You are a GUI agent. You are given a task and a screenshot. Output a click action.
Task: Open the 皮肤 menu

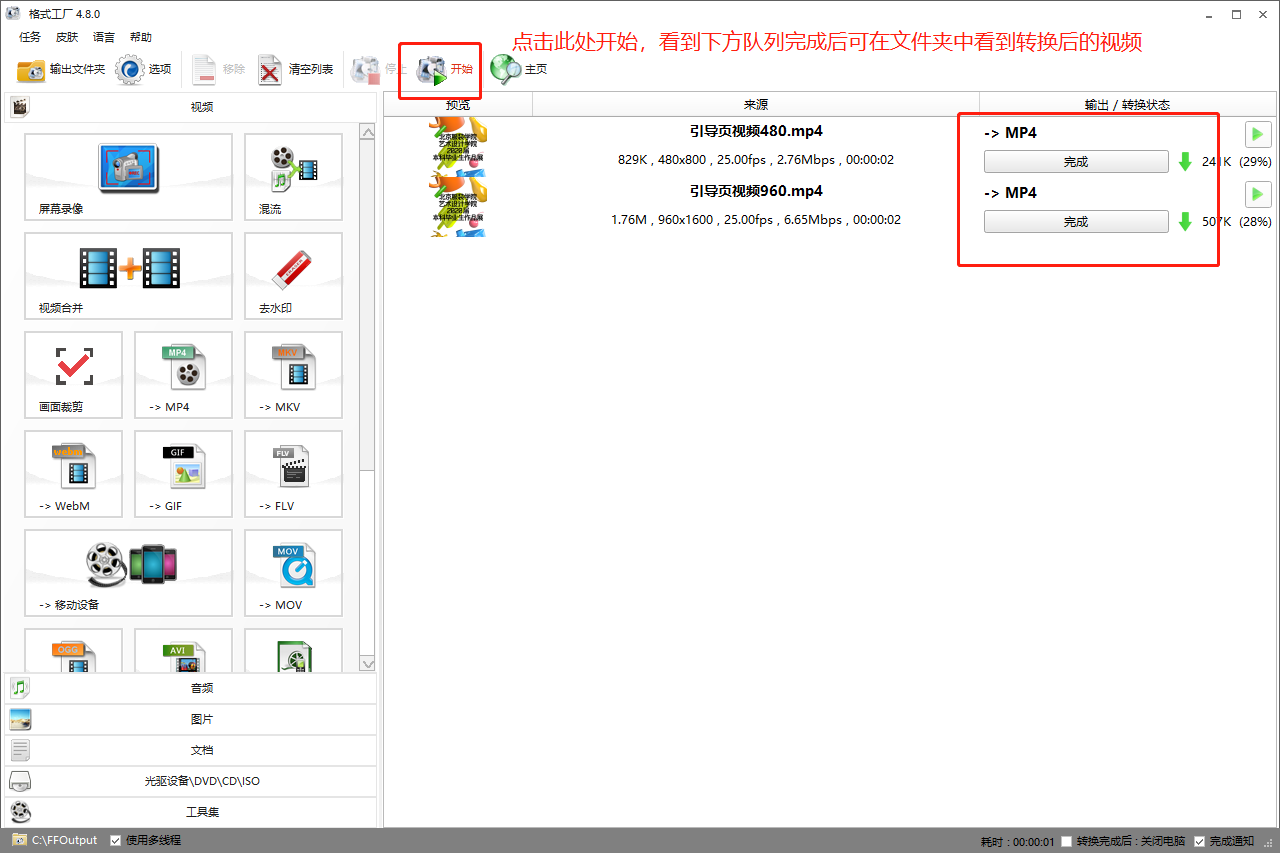[x=66, y=37]
